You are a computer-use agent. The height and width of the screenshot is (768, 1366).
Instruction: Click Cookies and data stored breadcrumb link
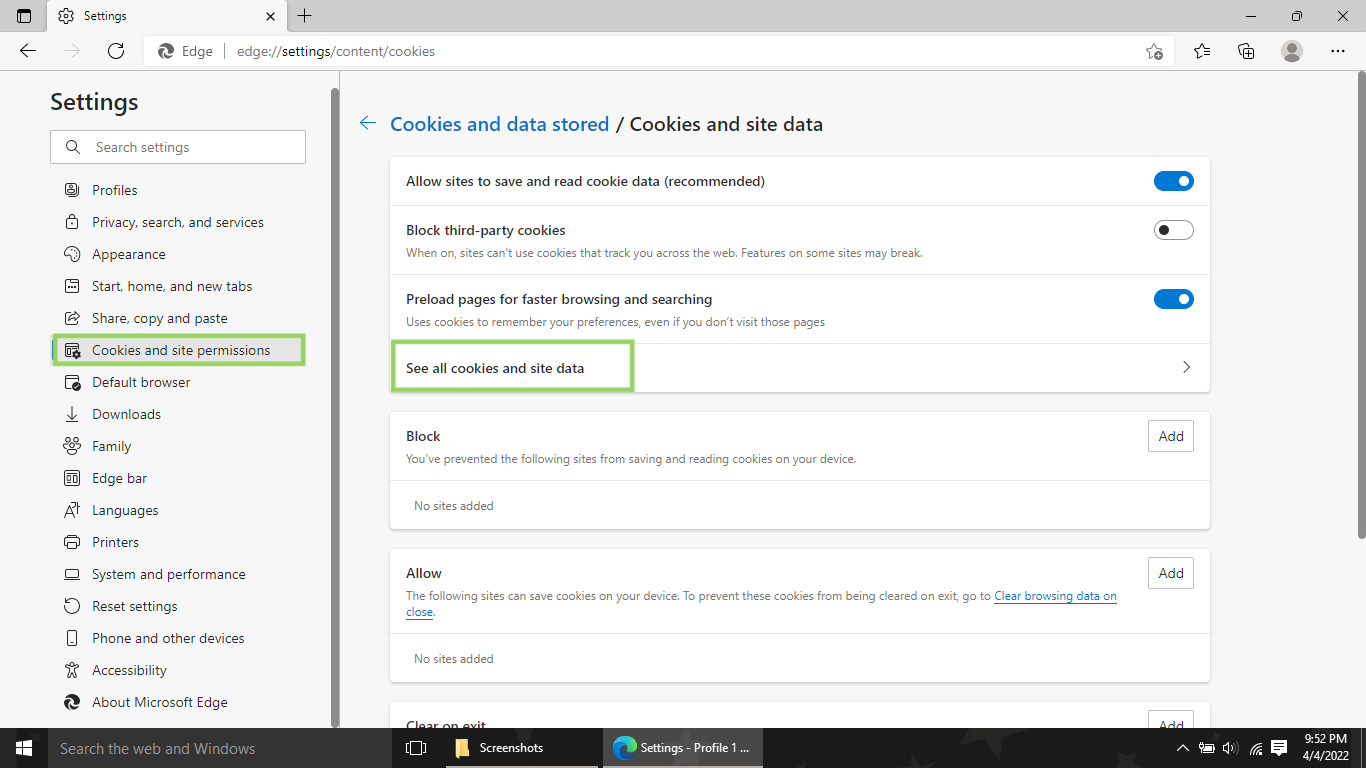coord(499,124)
